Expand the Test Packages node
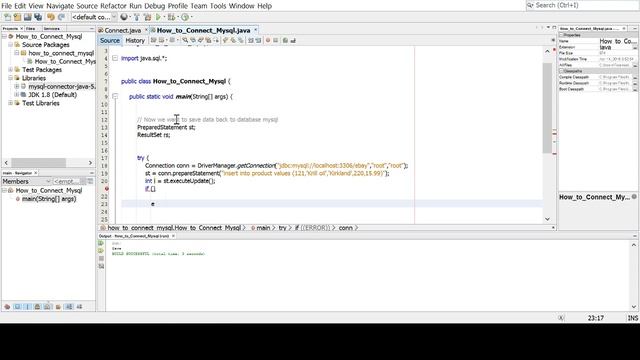The image size is (640, 360). tap(11, 70)
